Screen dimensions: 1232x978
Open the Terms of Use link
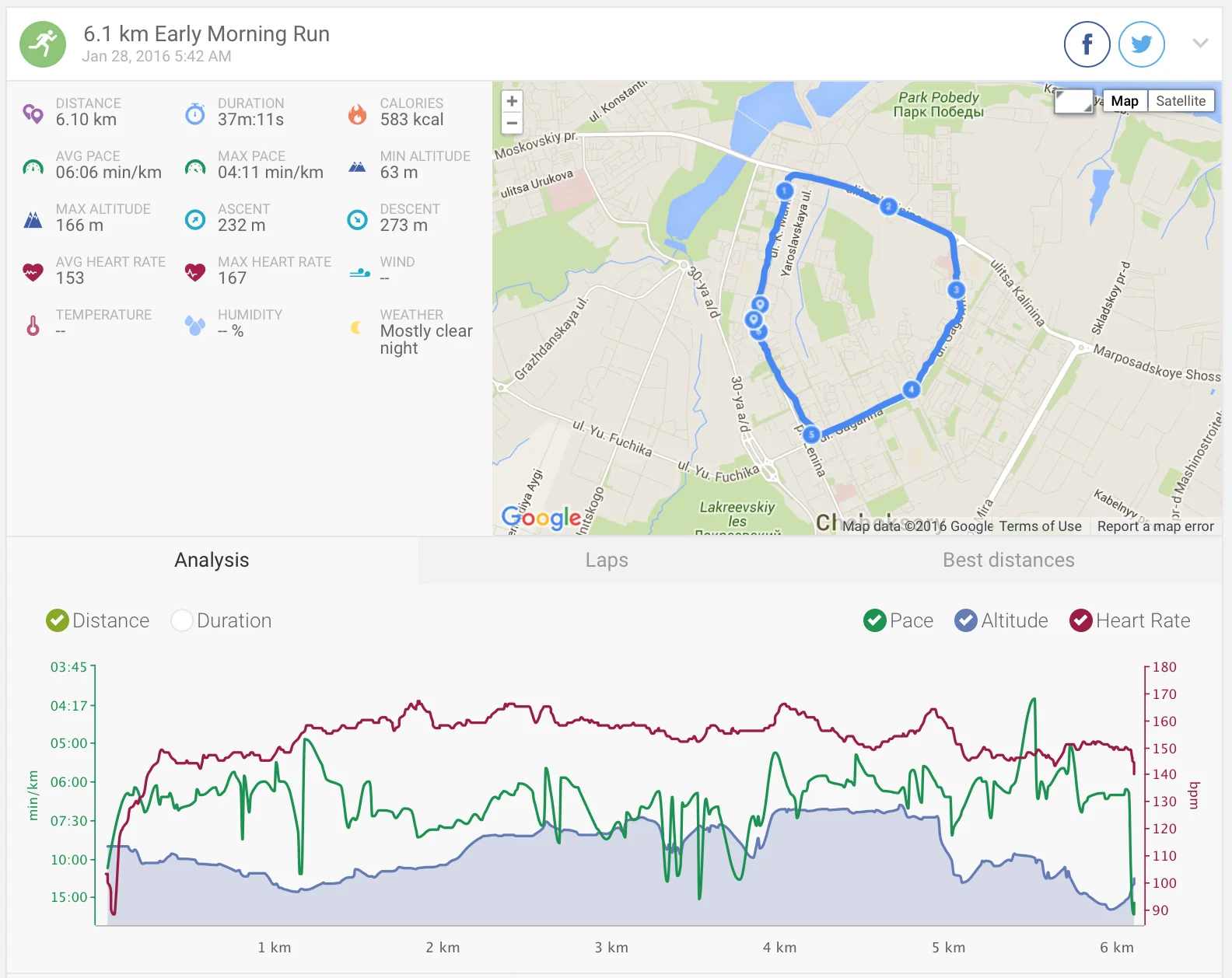(x=1040, y=526)
